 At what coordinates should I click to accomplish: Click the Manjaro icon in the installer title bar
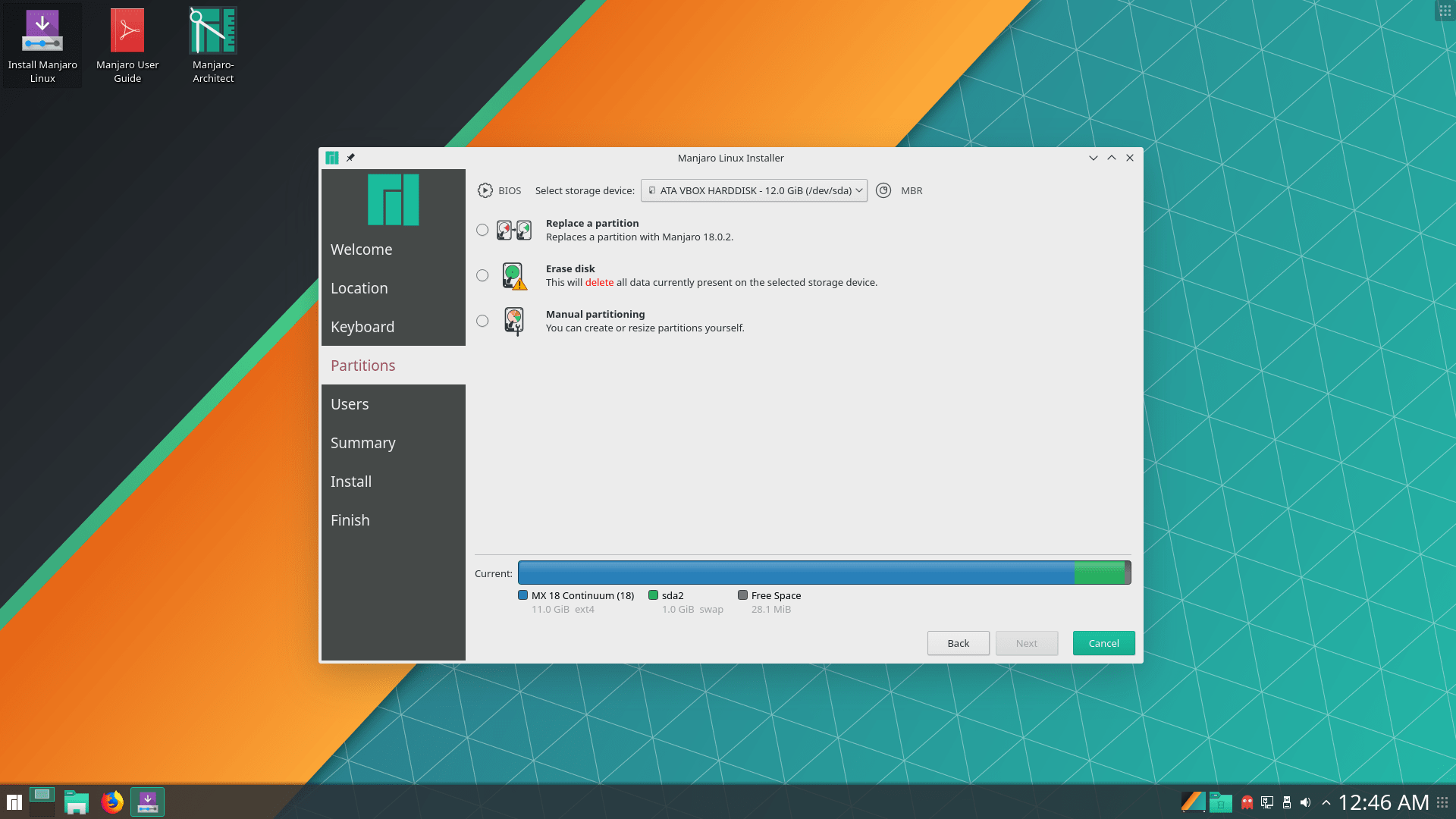[x=331, y=158]
